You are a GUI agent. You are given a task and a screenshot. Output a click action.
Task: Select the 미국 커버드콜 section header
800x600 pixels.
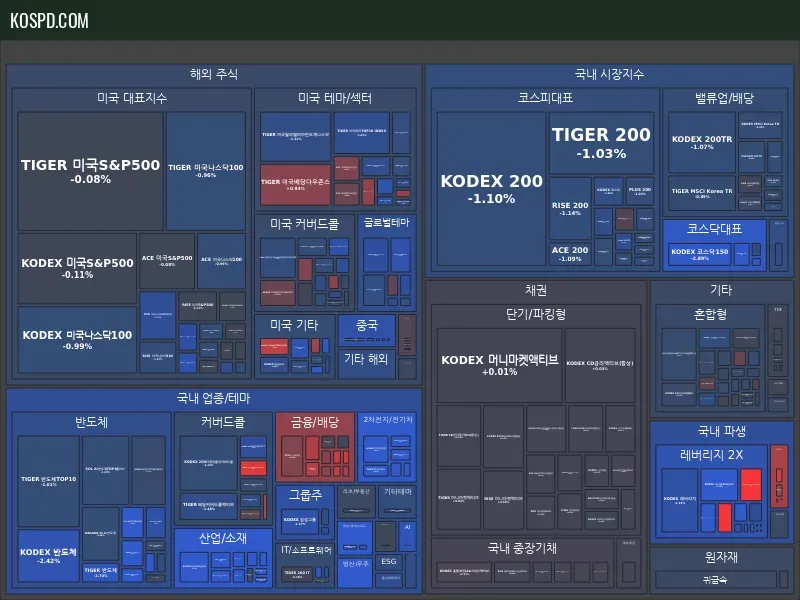coord(305,224)
